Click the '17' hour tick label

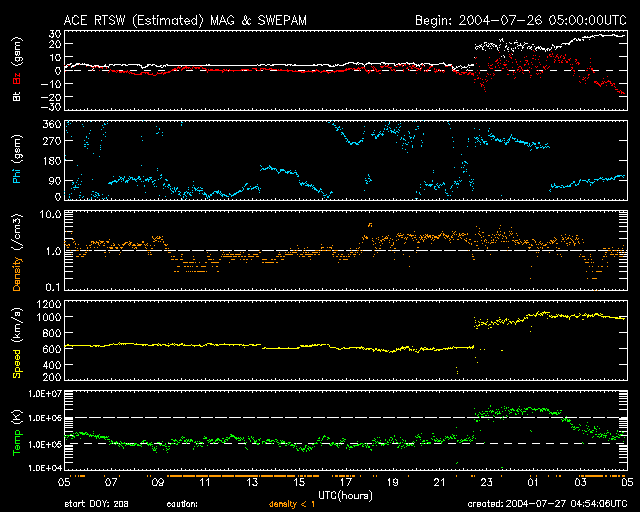pos(346,483)
